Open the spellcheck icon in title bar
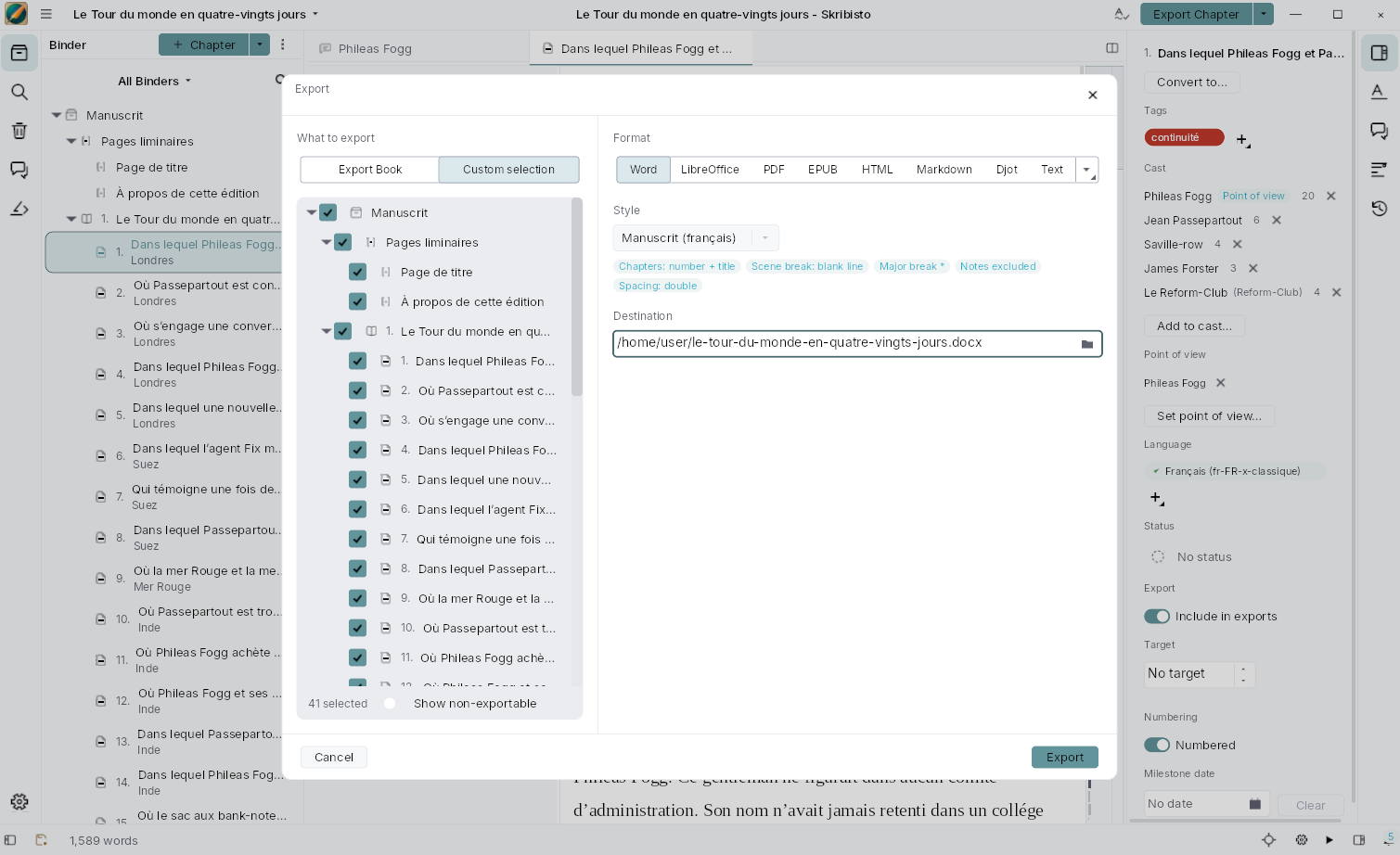1400x855 pixels. (1122, 14)
